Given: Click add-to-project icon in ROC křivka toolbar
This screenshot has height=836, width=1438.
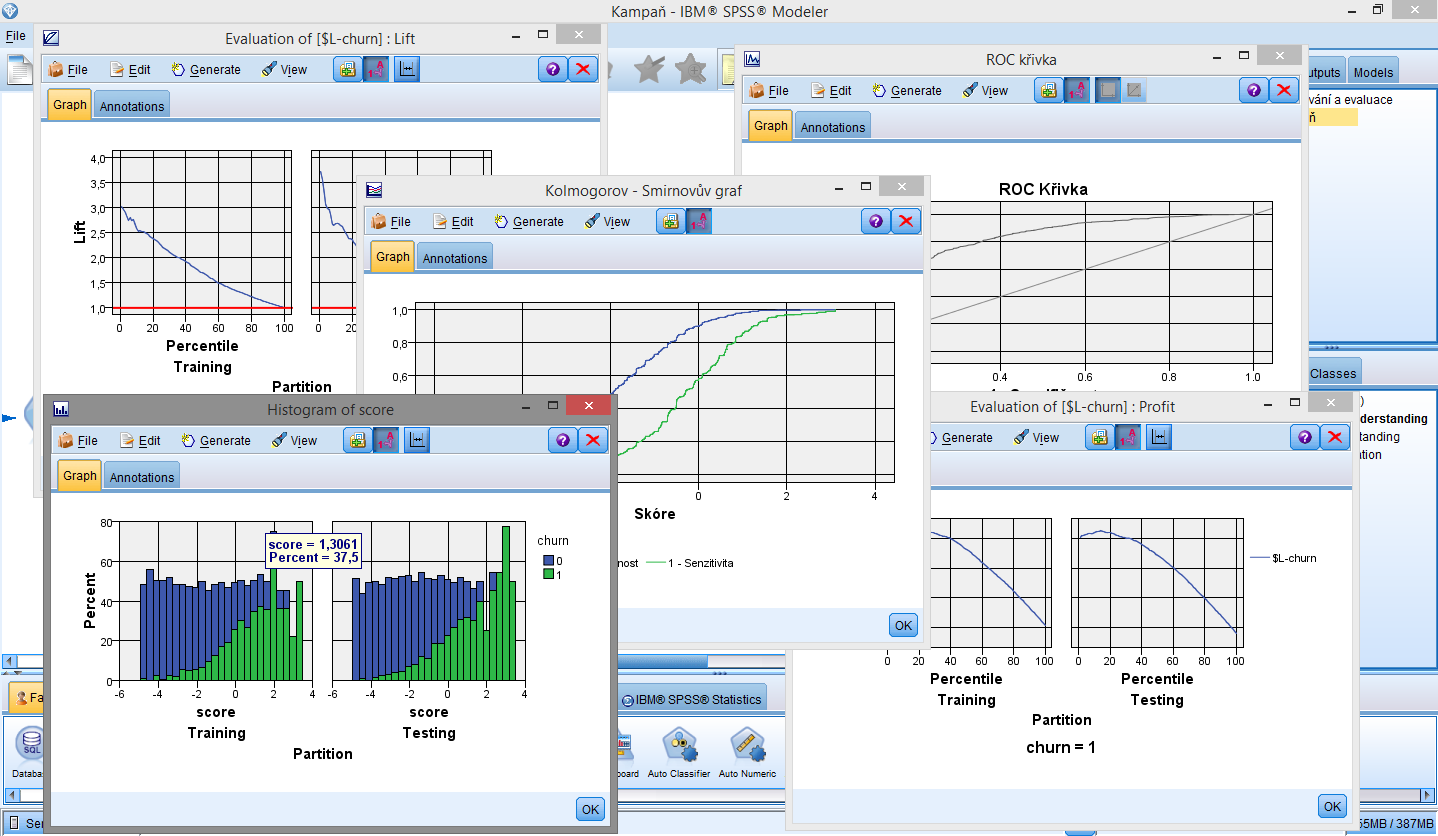Looking at the screenshot, I should click(x=1048, y=90).
